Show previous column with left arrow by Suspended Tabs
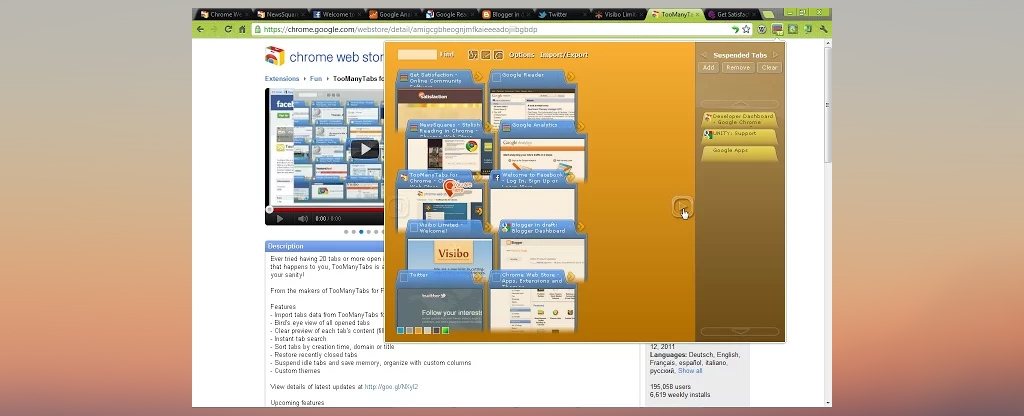This screenshot has height=416, width=1024. coord(703,55)
